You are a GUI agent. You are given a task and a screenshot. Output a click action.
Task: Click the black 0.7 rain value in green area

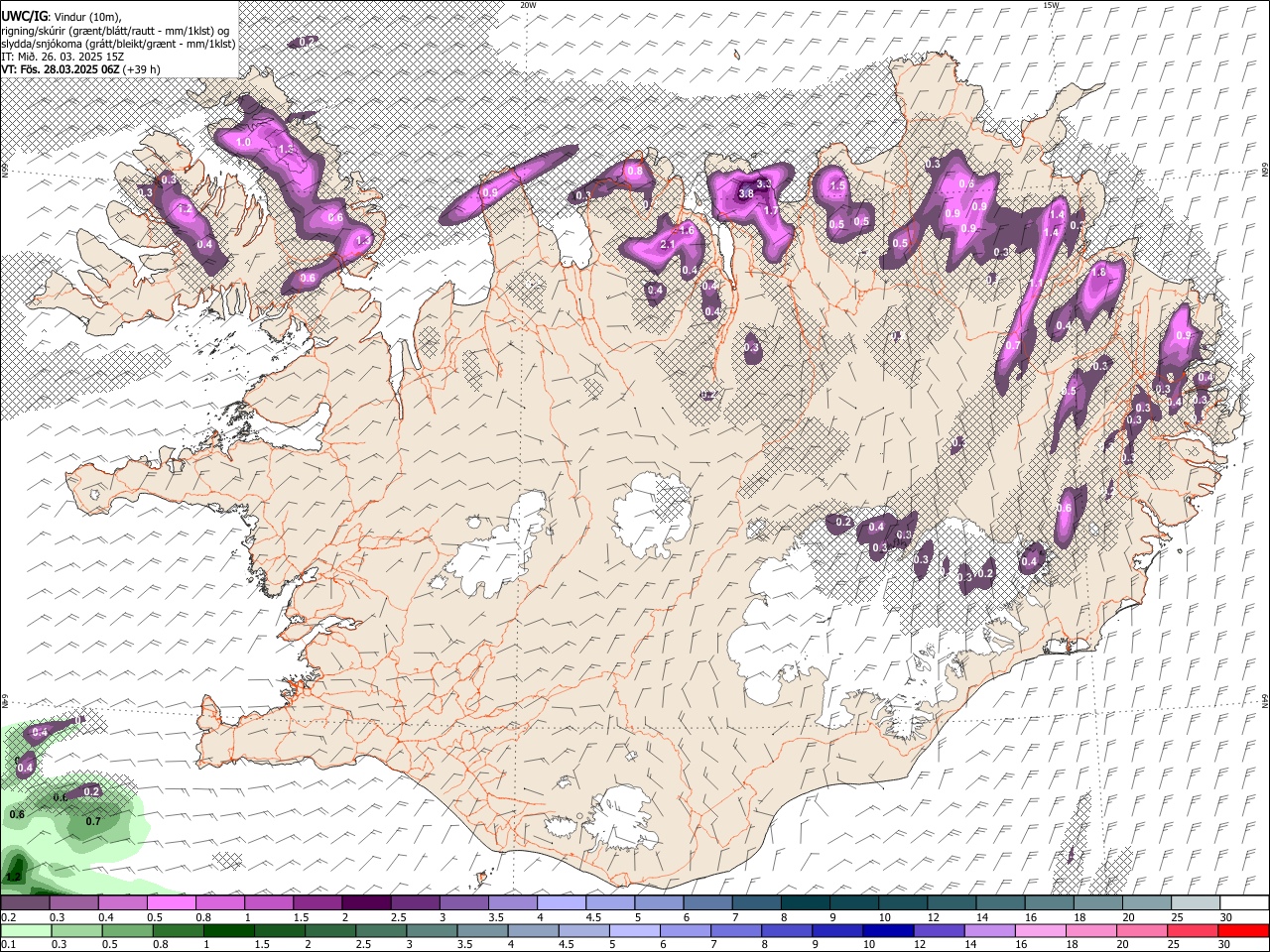[93, 821]
